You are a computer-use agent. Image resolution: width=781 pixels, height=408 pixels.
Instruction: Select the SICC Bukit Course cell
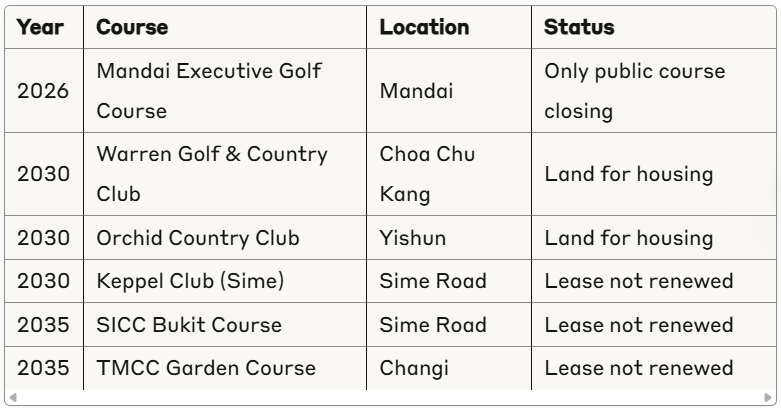[x=189, y=325]
